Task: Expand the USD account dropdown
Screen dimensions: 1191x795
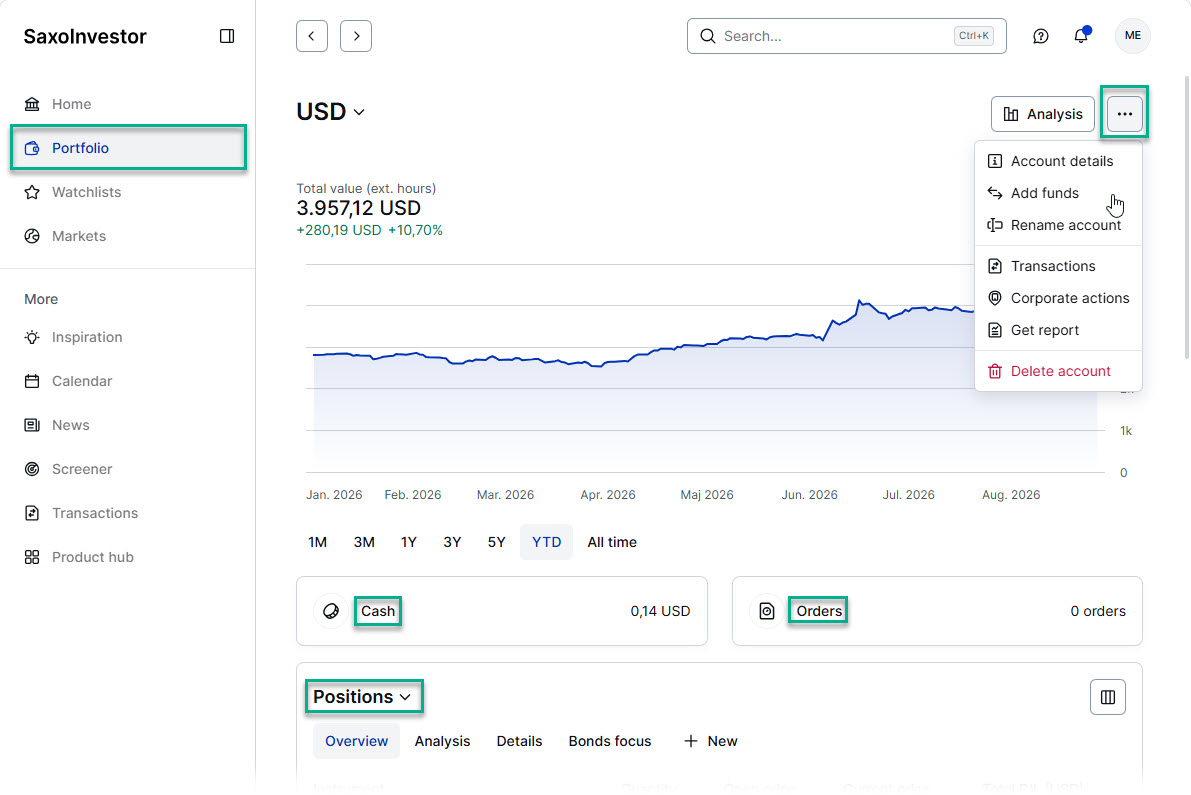Action: pos(330,112)
